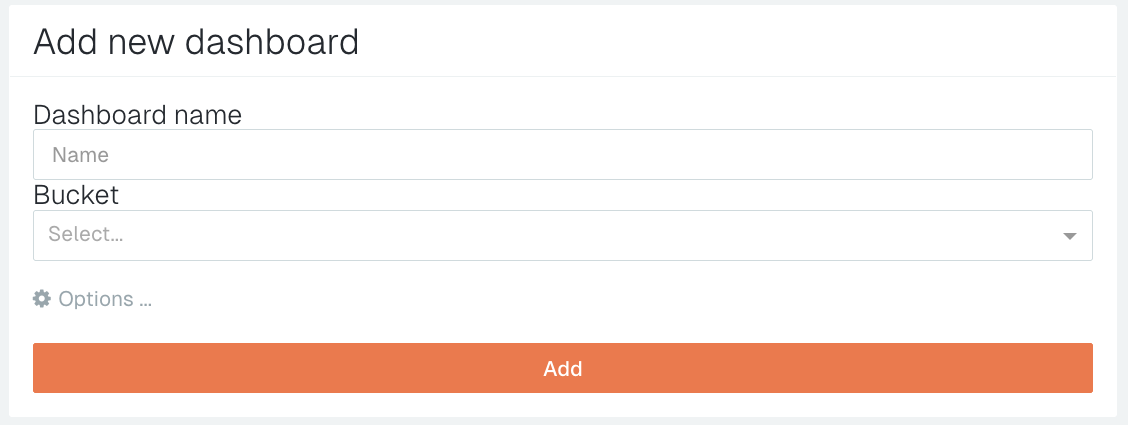Click the gear icon beside Options
This screenshot has width=1128, height=425.
(x=42, y=299)
